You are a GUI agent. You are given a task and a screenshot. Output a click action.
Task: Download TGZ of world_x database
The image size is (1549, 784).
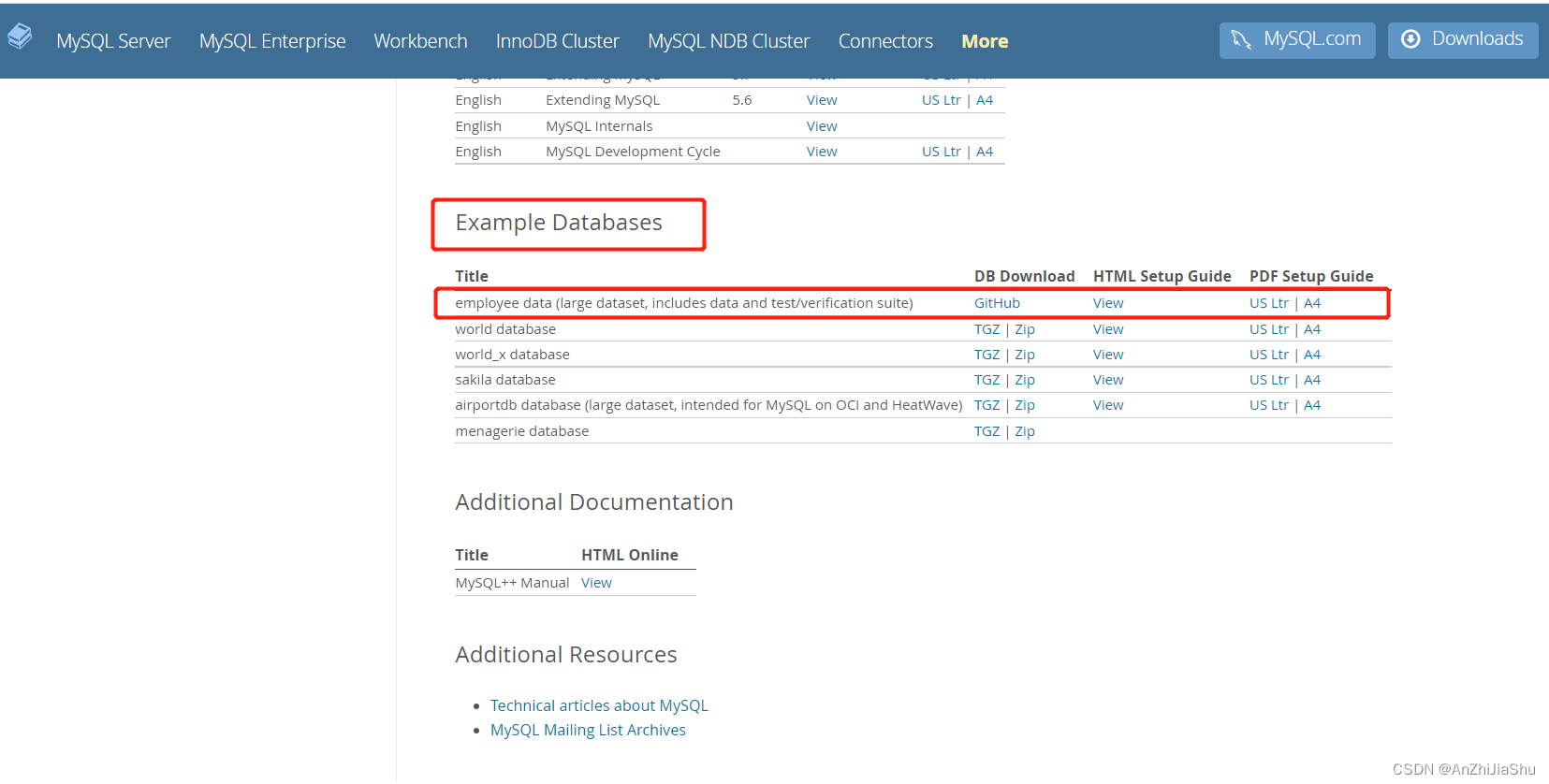tap(986, 355)
